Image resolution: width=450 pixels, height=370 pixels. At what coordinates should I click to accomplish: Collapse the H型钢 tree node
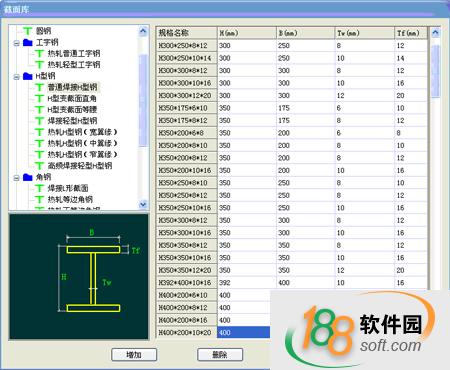(16, 77)
